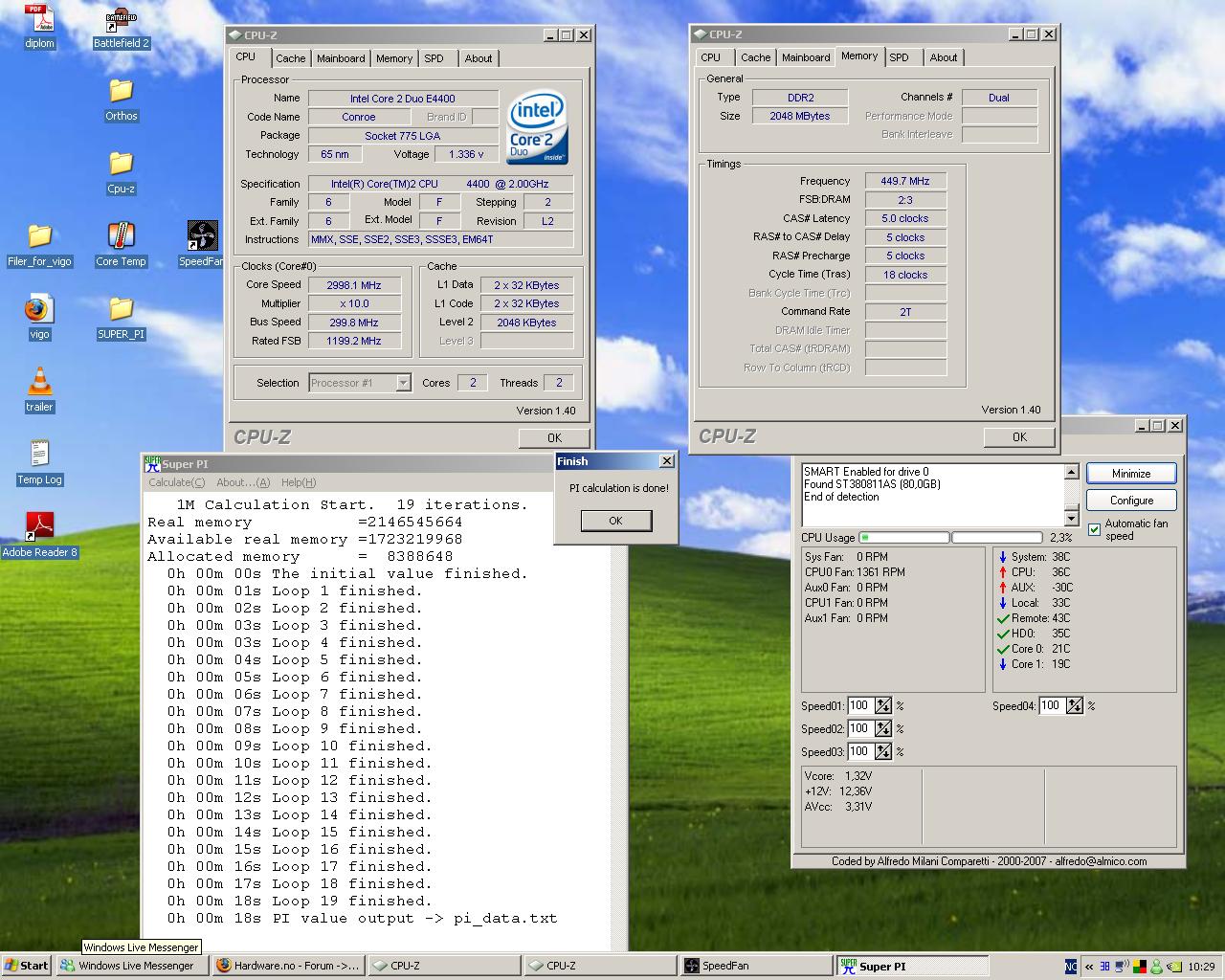Open SPD tab in right CPU-Z window
This screenshot has width=1225, height=980.
pyautogui.click(x=900, y=57)
